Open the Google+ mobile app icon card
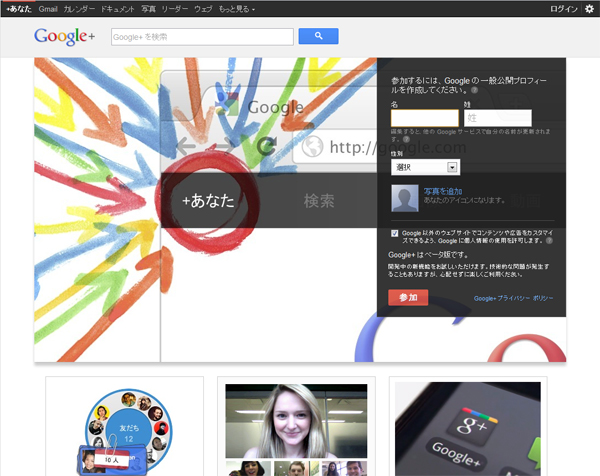This screenshot has width=600, height=476. [468, 426]
